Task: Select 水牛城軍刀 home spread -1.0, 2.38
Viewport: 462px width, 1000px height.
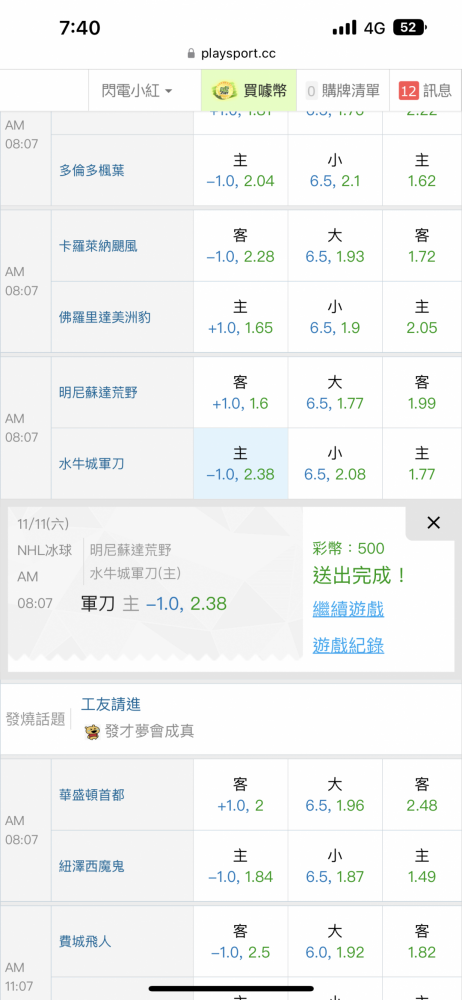Action: pyautogui.click(x=241, y=464)
